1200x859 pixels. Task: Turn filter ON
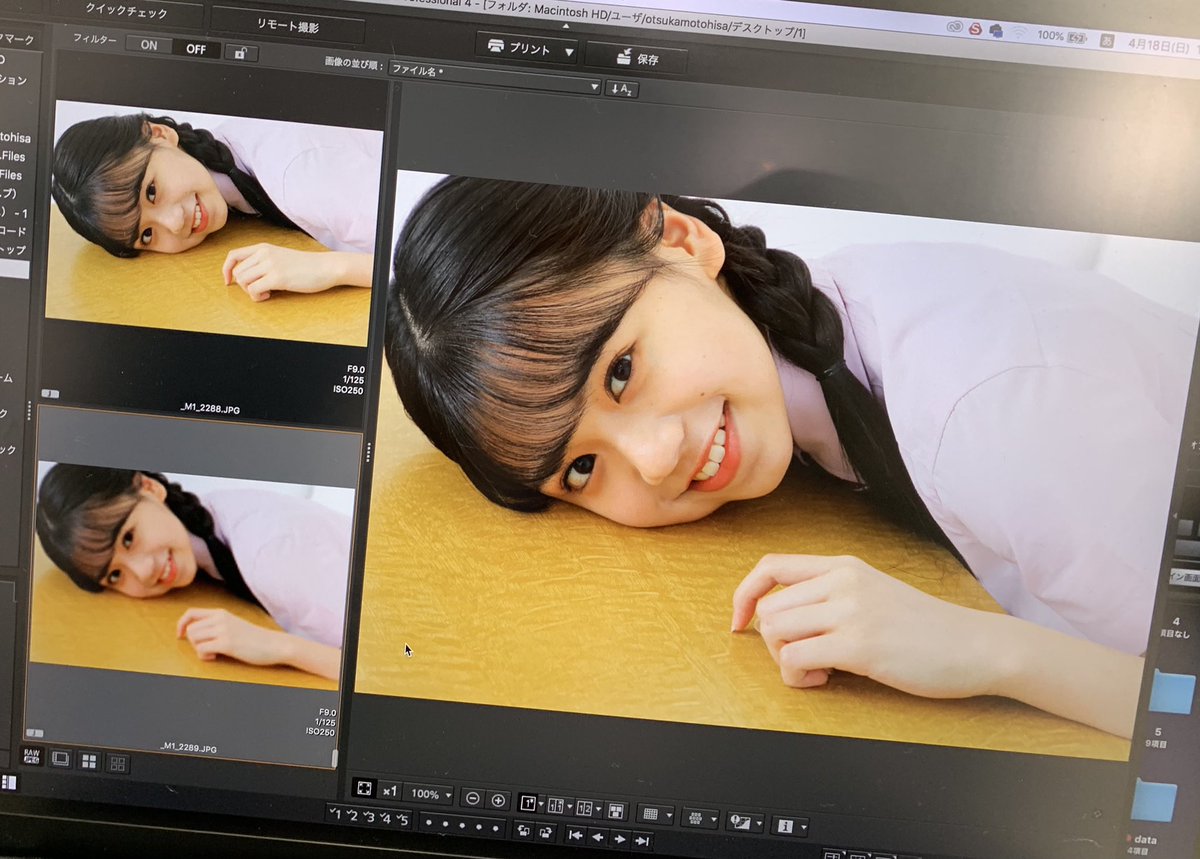149,46
